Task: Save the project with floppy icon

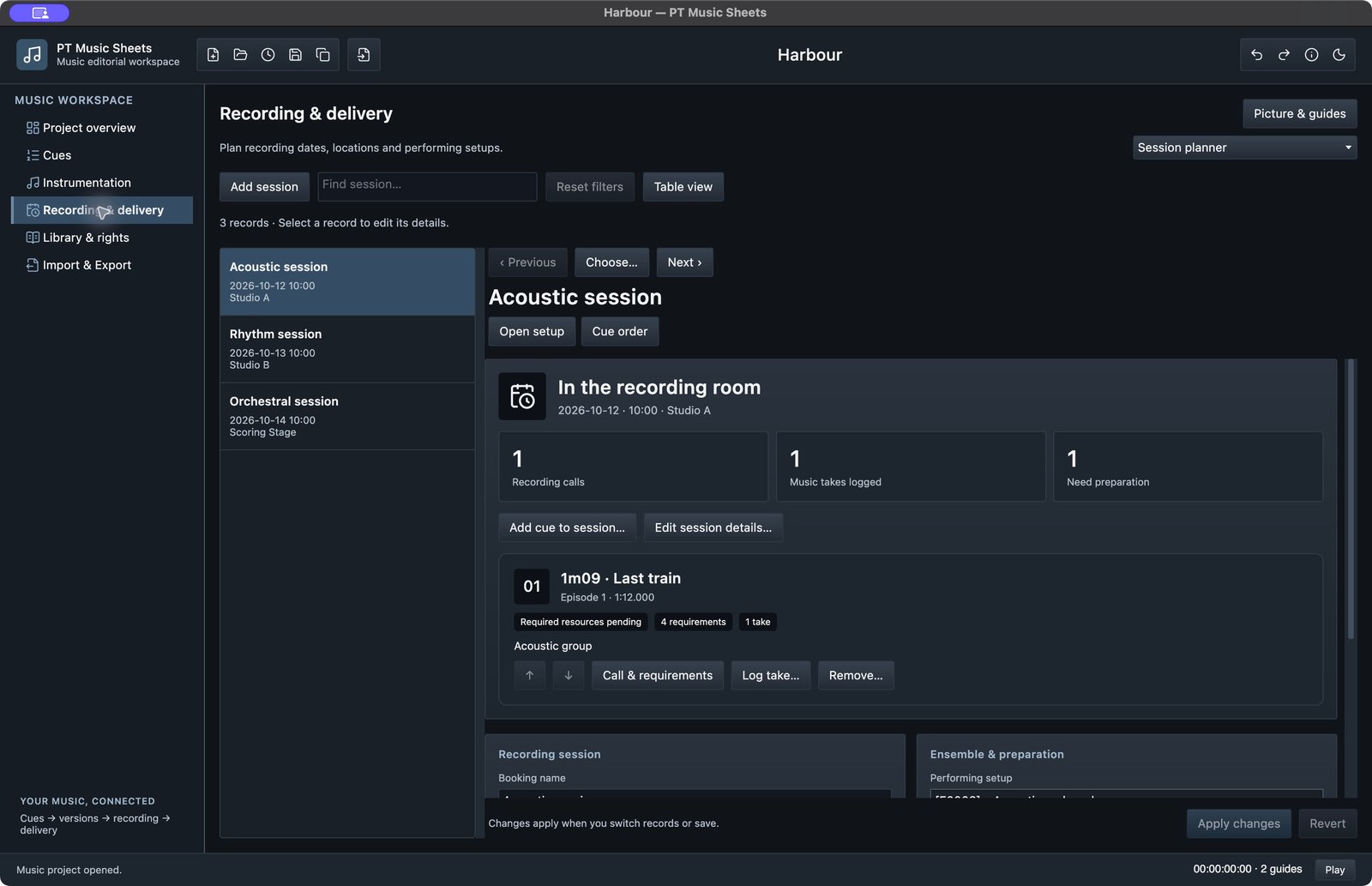Action: tap(296, 55)
